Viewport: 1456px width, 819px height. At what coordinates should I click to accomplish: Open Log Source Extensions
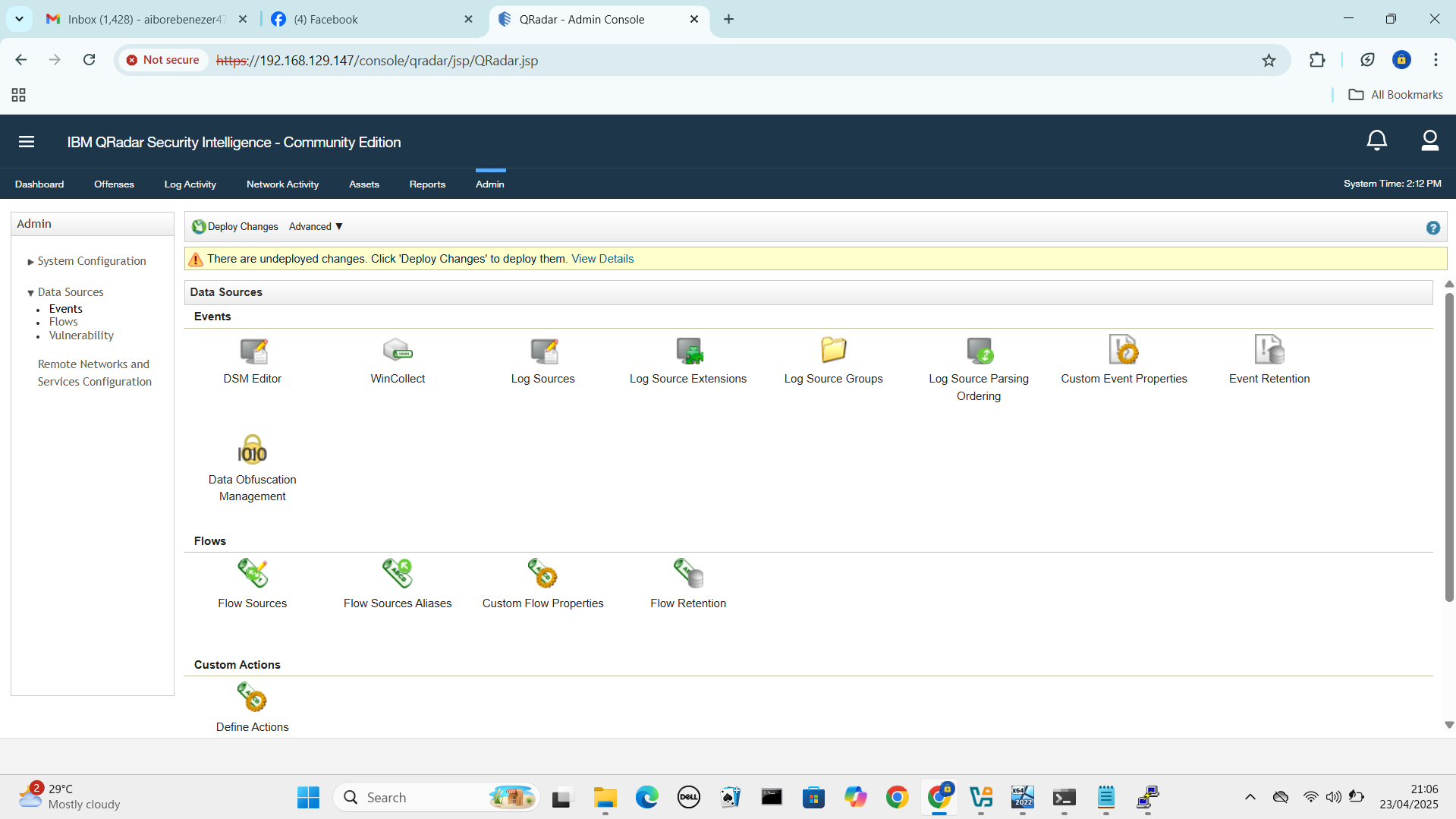point(688,351)
